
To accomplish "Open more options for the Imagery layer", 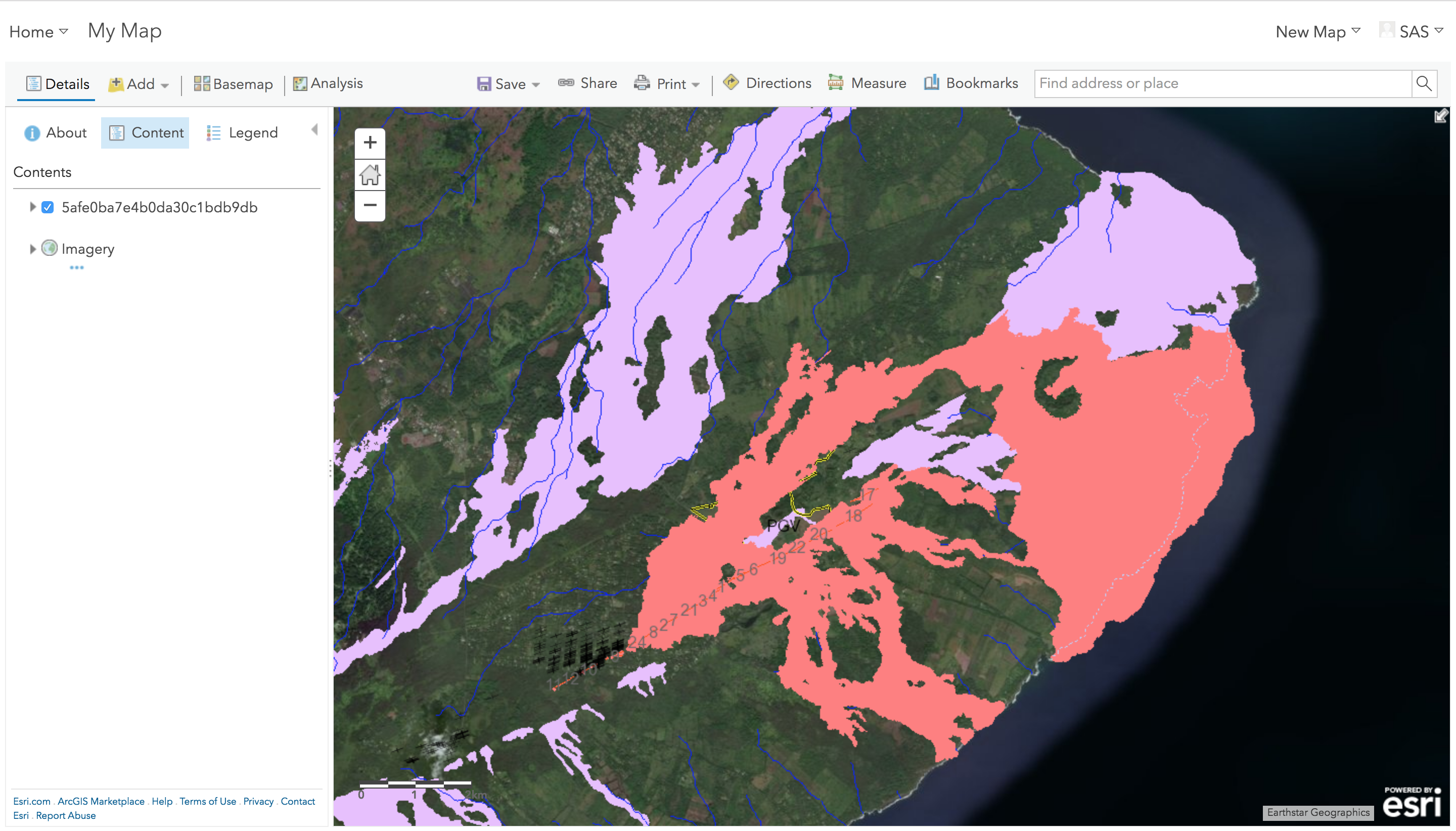I will [77, 266].
